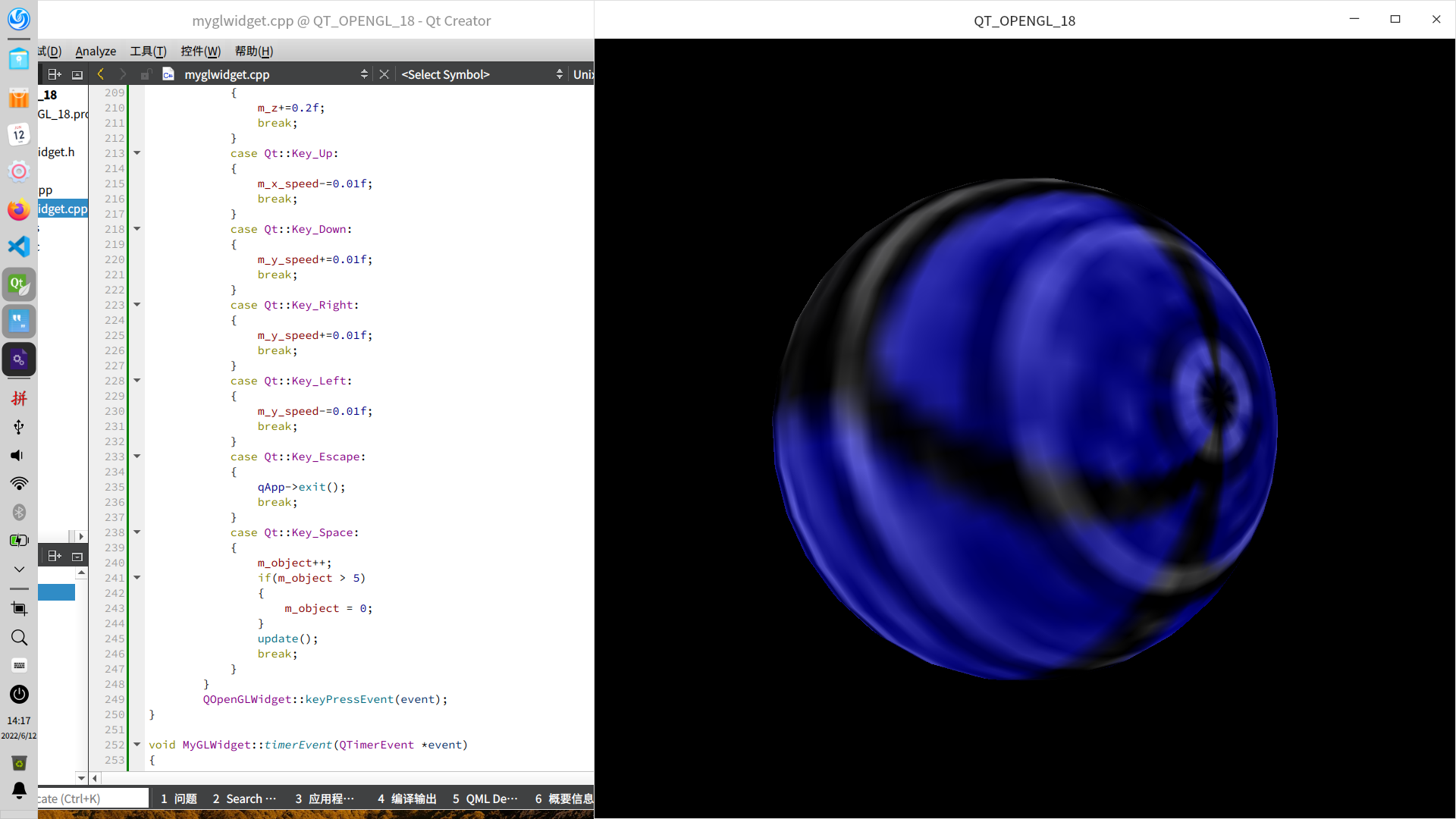Open Firefox from the dock
The width and height of the screenshot is (1456, 819).
(x=19, y=210)
